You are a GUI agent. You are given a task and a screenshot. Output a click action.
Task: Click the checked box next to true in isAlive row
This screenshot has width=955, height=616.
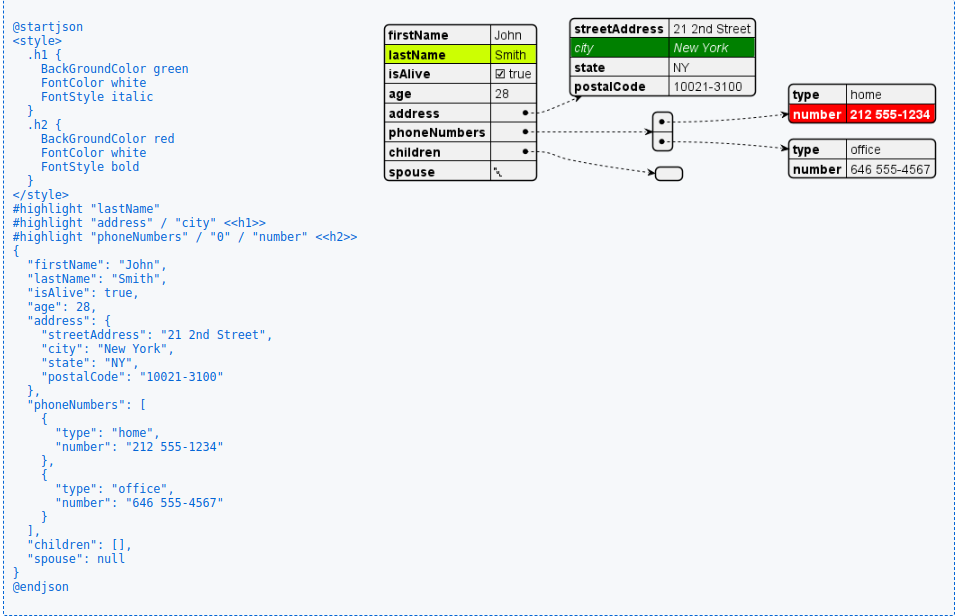(x=500, y=74)
